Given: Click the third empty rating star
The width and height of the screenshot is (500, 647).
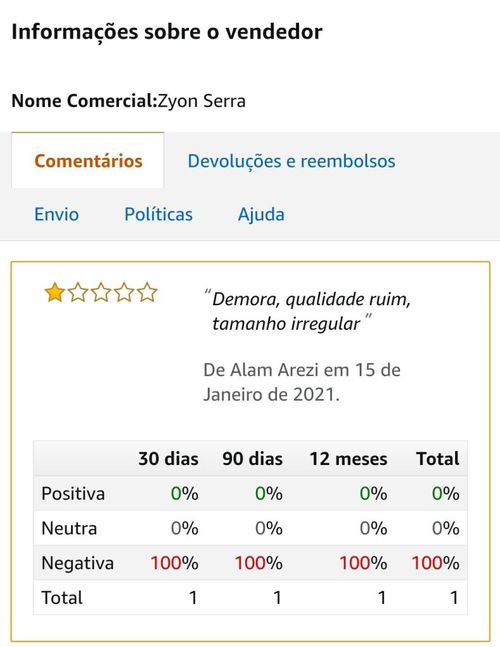Looking at the screenshot, I should point(101,293).
